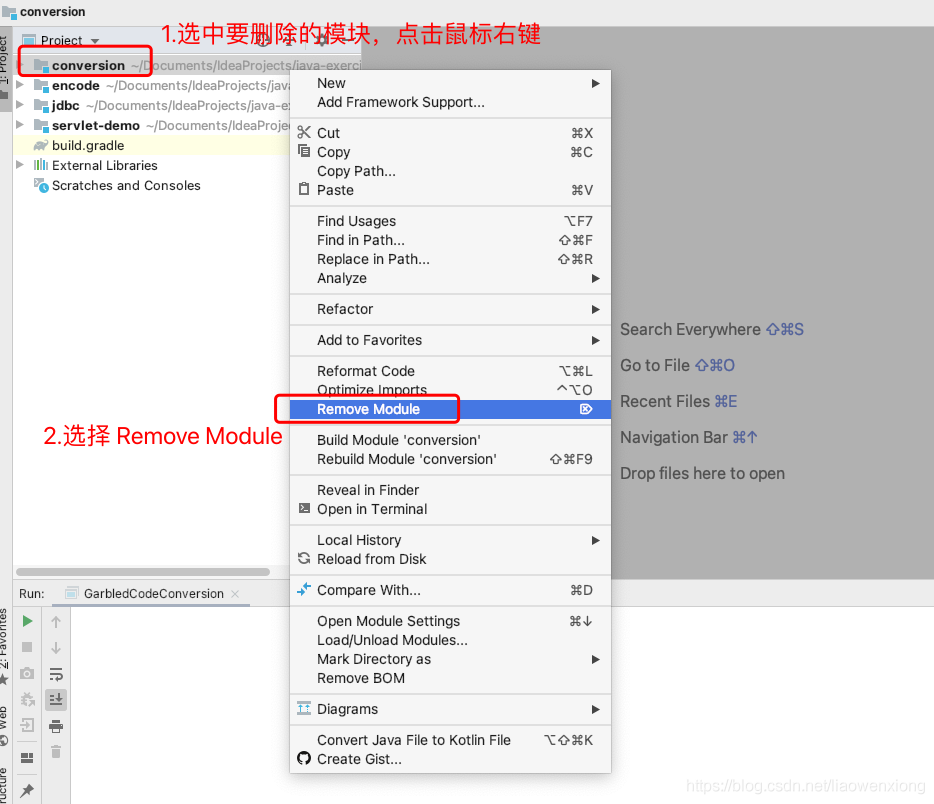Viewport: 934px width, 804px height.
Task: Expand the jdbc module tree arrow
Action: click(x=20, y=104)
